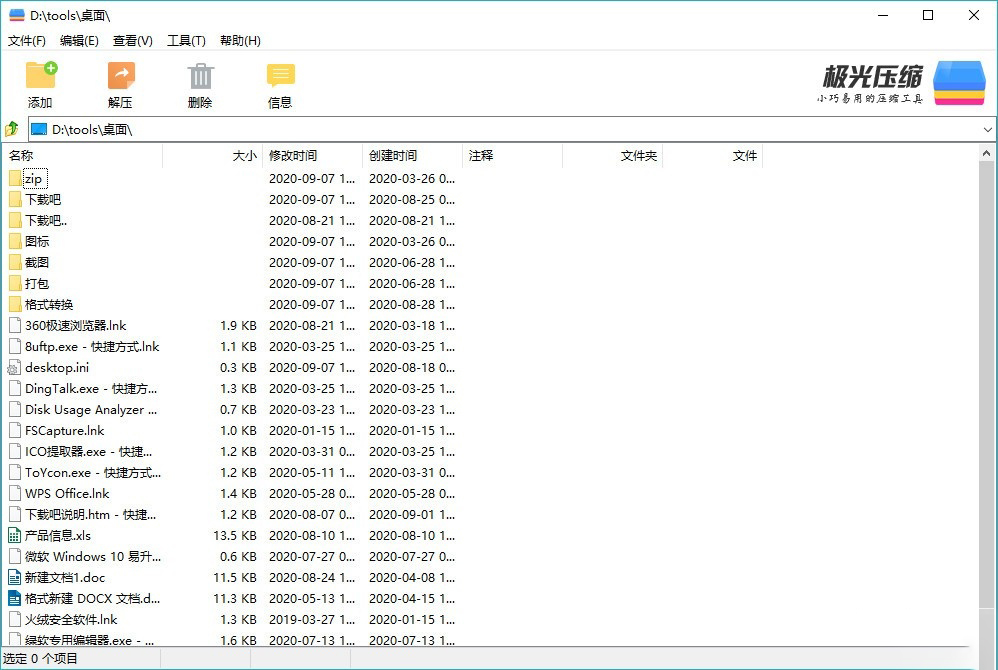The image size is (998, 670).
Task: Click the title bar app icon
Action: [17, 15]
